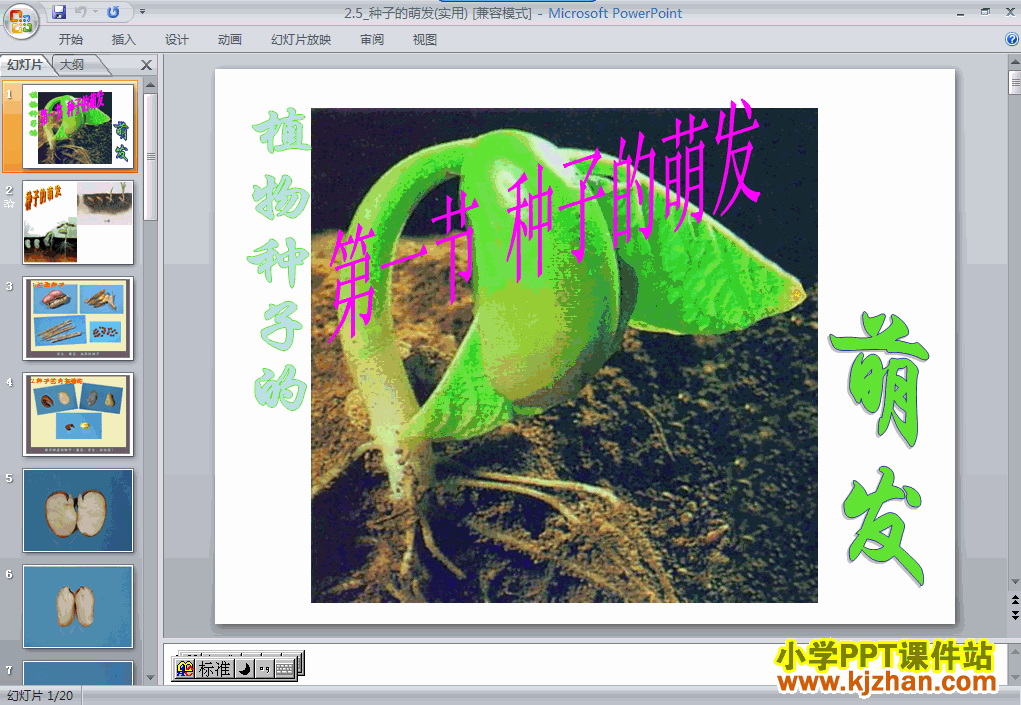Close the slides thumbnail pane

point(147,65)
